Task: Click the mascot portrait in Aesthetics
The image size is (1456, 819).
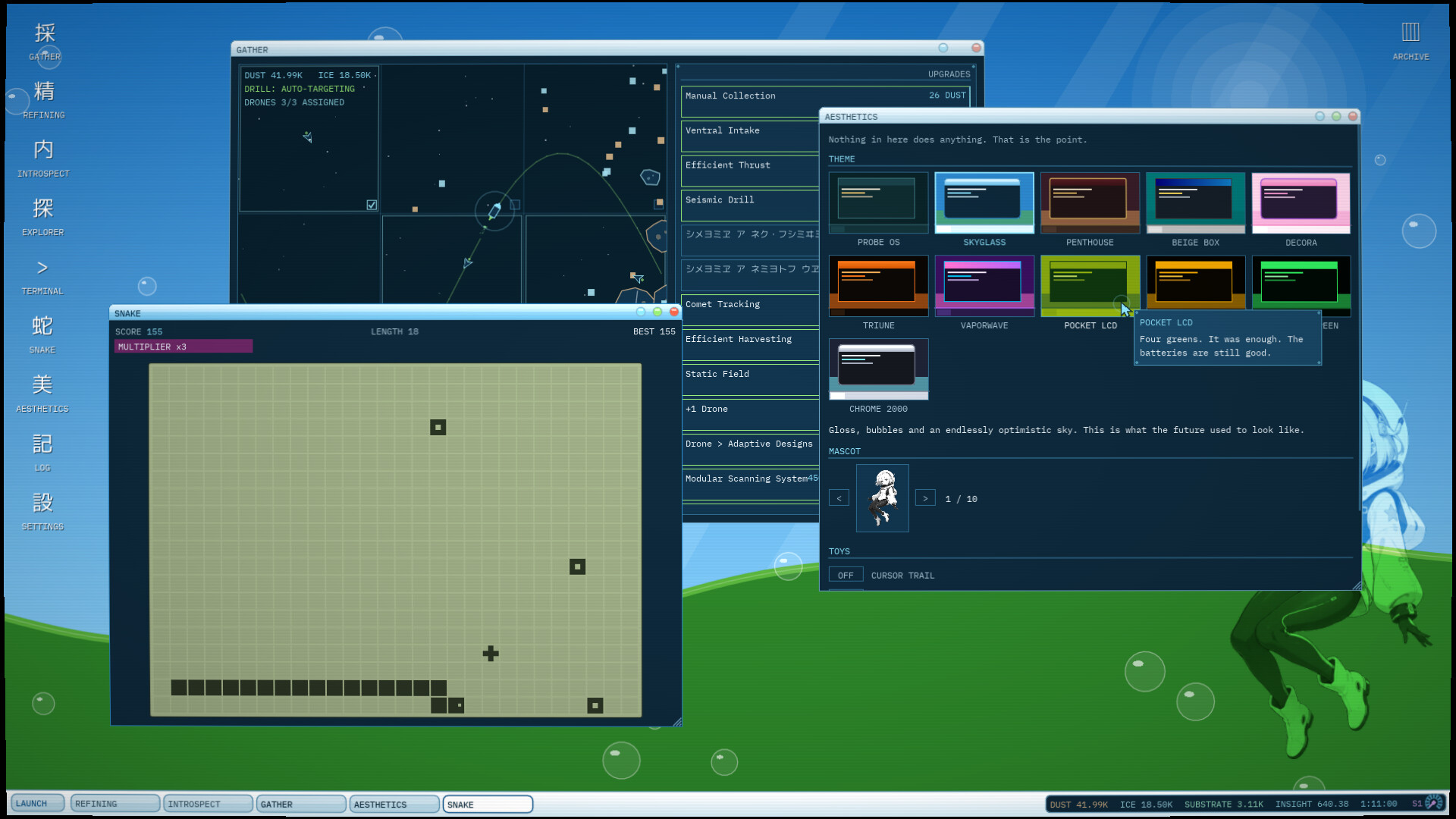Action: click(x=882, y=498)
